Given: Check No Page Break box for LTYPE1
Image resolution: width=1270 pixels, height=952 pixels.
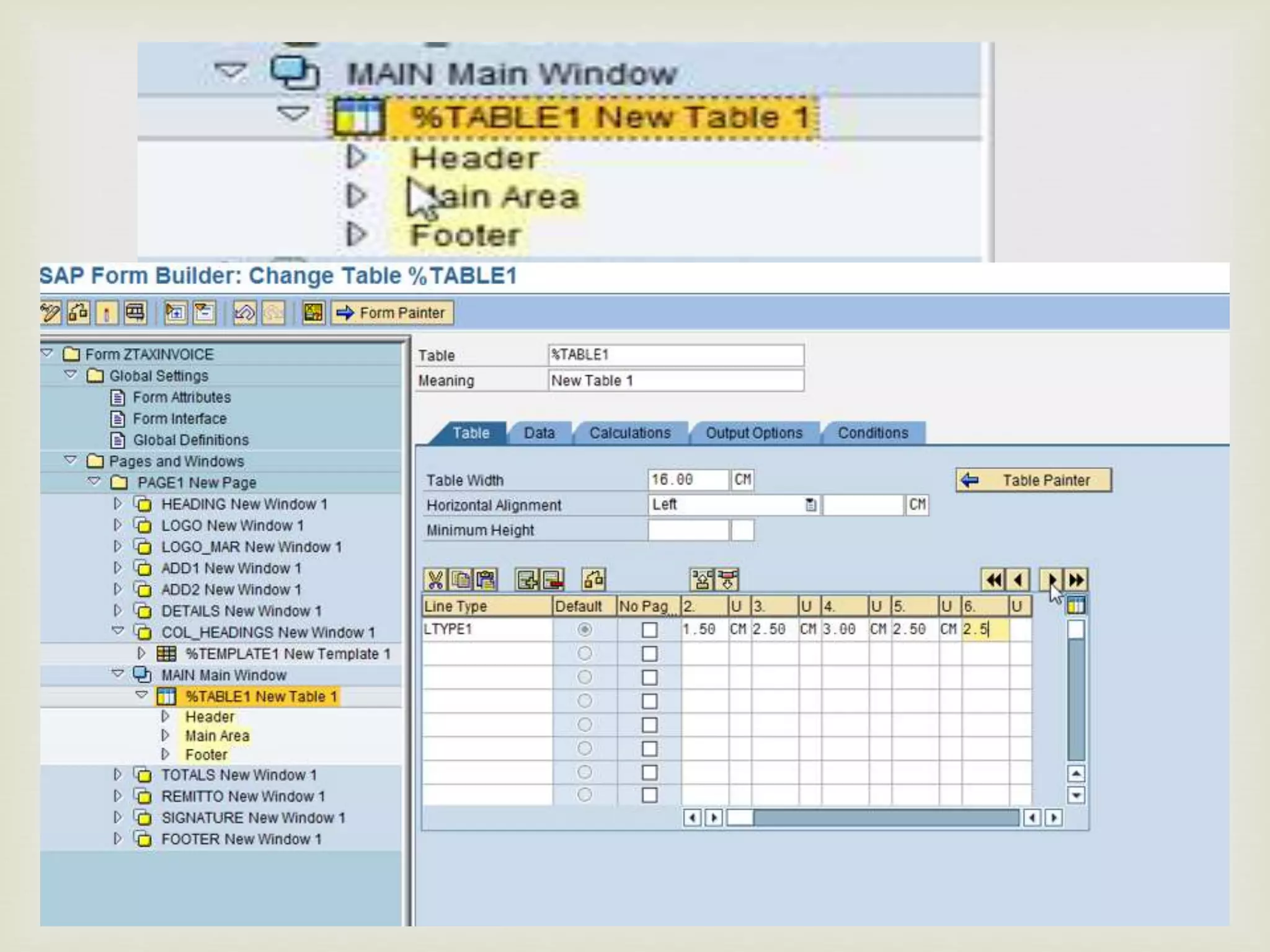Looking at the screenshot, I should 649,630.
